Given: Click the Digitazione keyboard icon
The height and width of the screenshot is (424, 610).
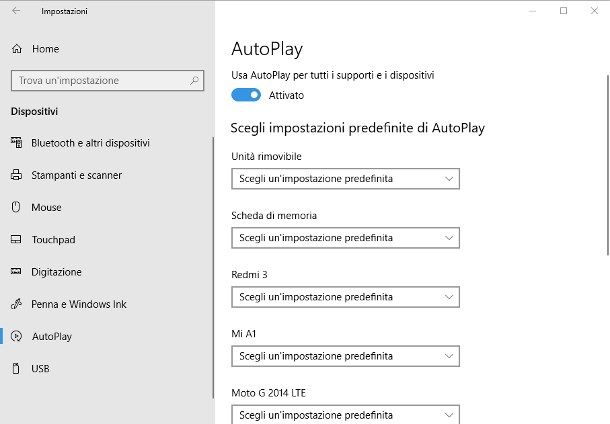Looking at the screenshot, I should click(x=16, y=272).
